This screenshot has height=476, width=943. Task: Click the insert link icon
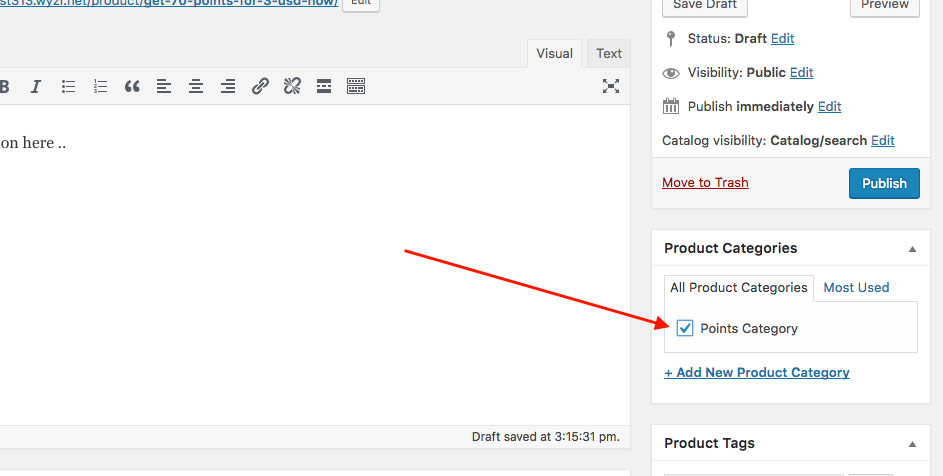pyautogui.click(x=260, y=86)
